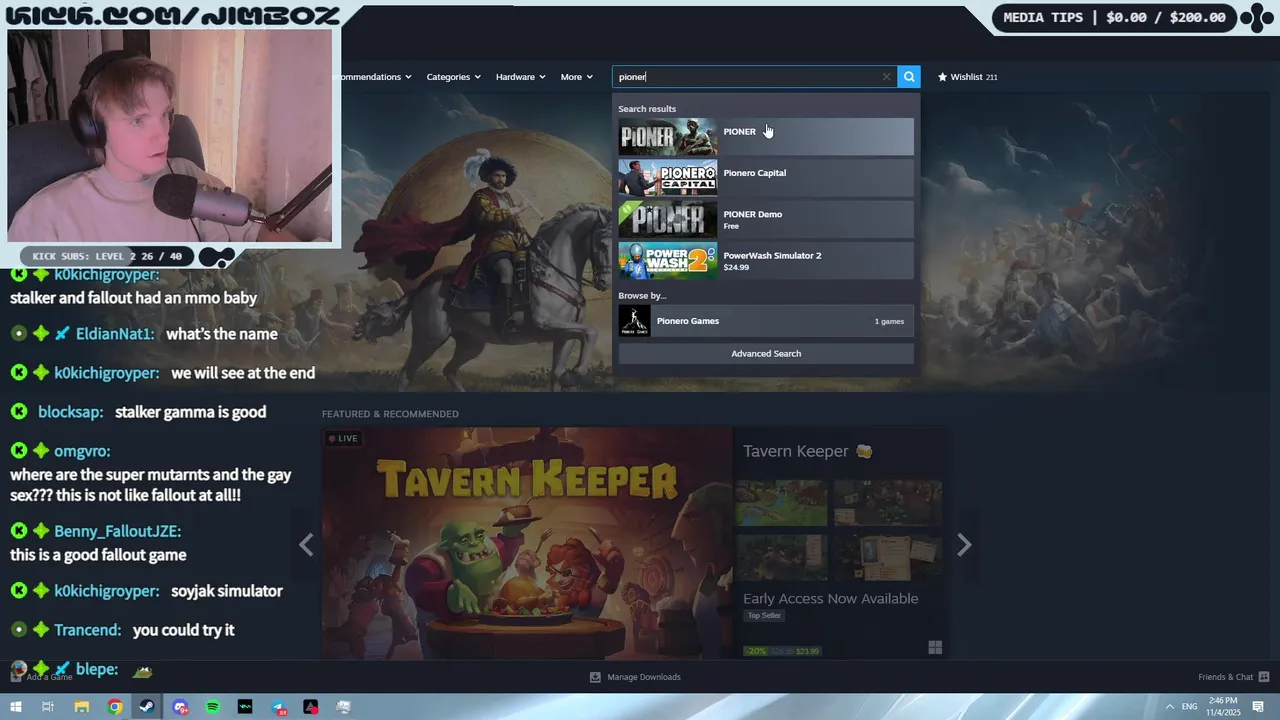Viewport: 1280px width, 720px height.
Task: Open the red-badged black taskbar app
Action: pyautogui.click(x=311, y=707)
